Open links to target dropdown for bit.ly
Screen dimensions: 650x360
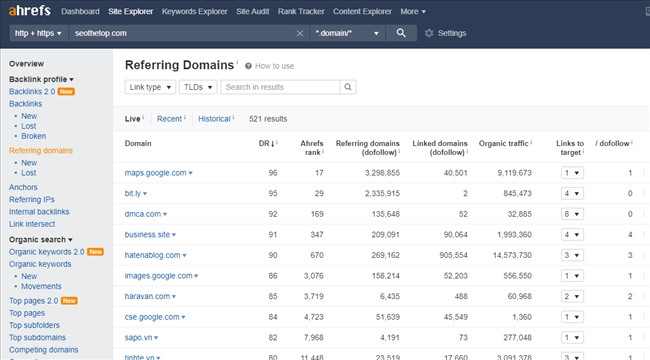(x=572, y=193)
